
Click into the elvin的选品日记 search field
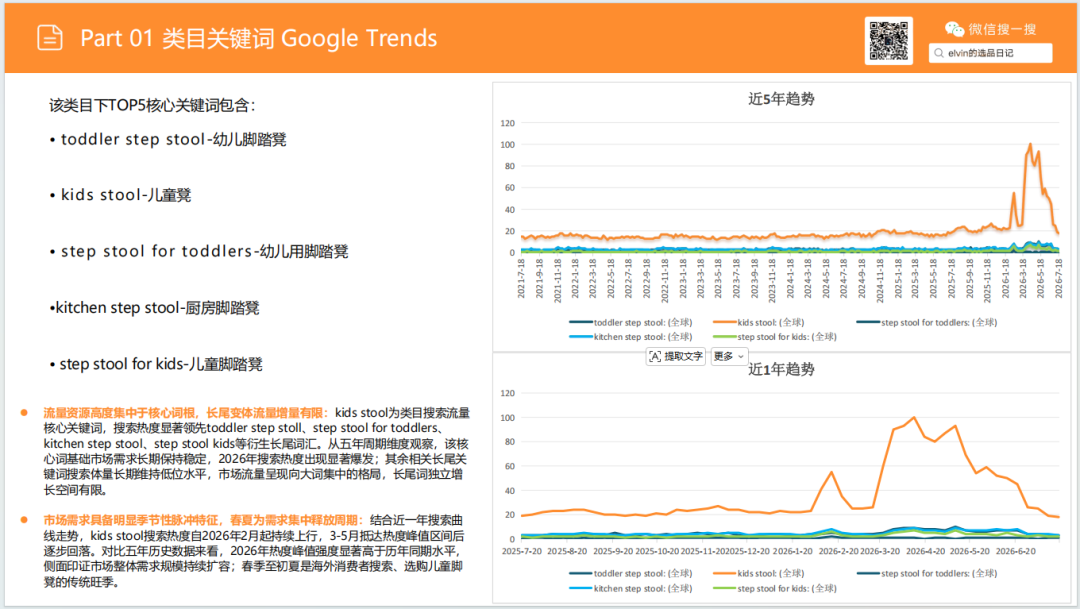tap(990, 53)
